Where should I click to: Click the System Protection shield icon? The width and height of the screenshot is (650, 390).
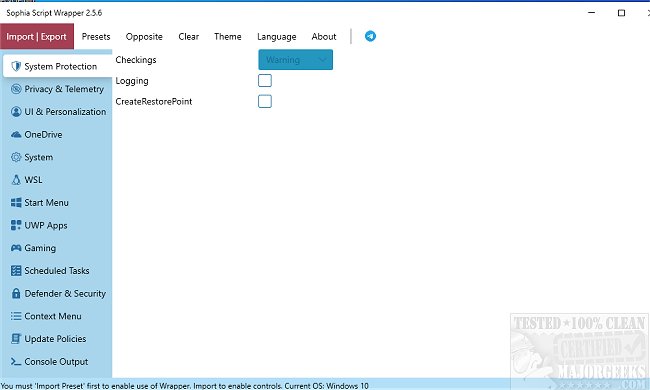coord(16,66)
